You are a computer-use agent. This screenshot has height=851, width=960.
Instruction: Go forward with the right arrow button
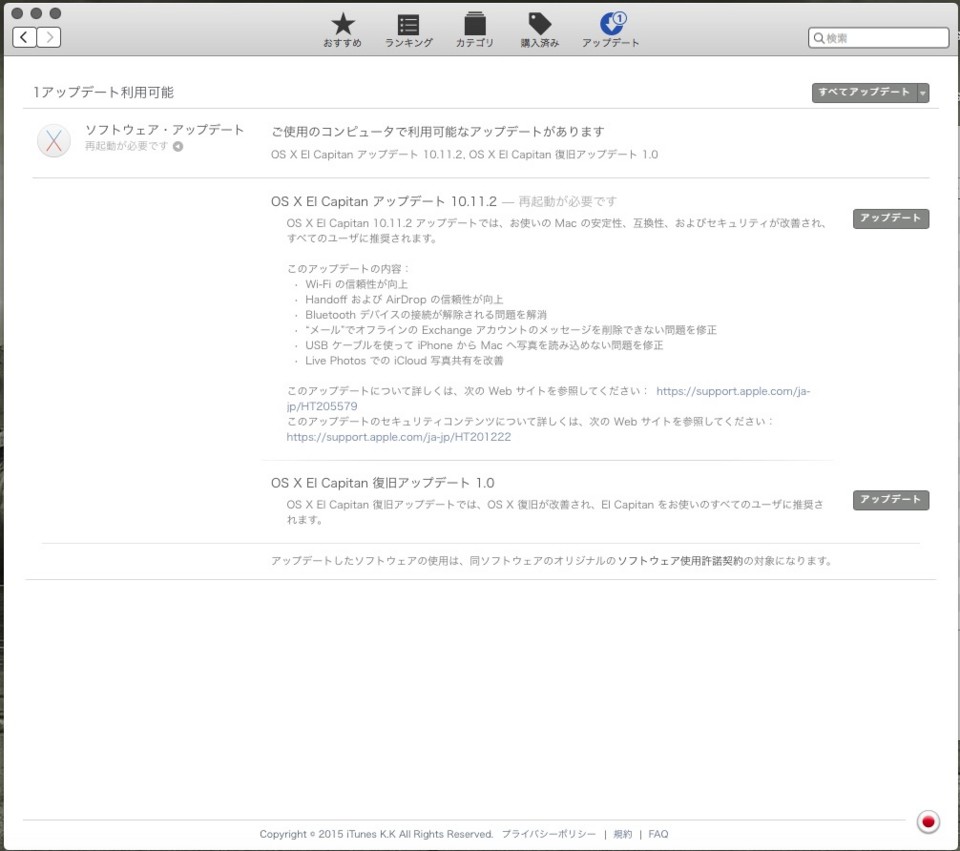tap(49, 38)
